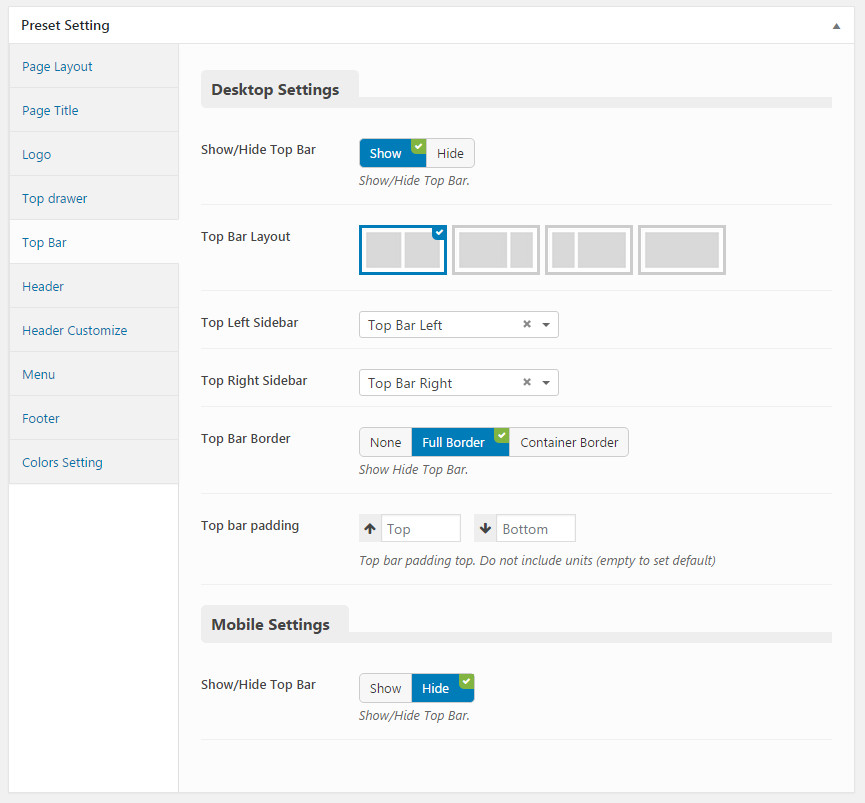Set mobile top bar to Show
865x803 pixels.
386,688
